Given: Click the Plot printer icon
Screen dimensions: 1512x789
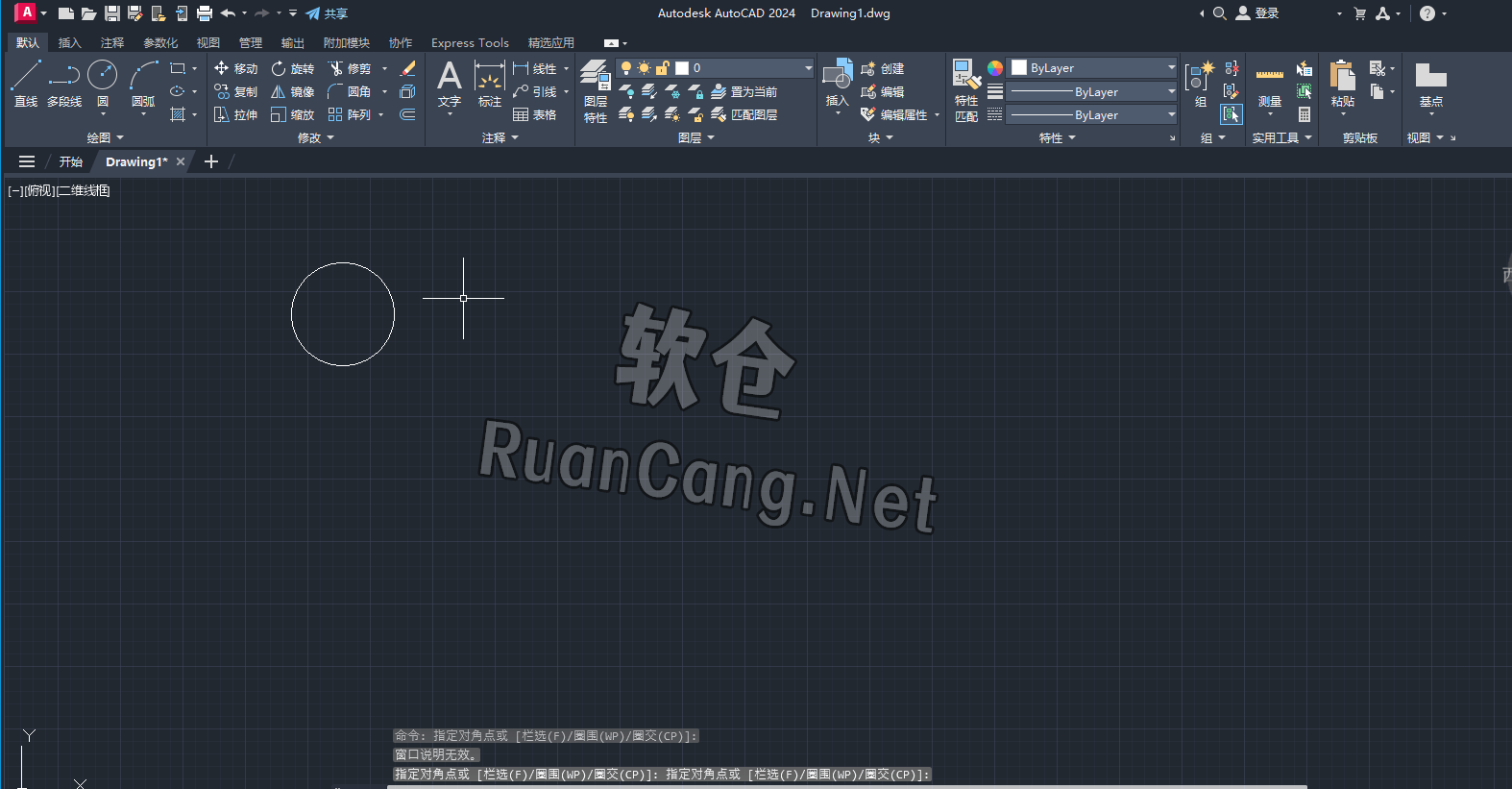Looking at the screenshot, I should tap(205, 13).
